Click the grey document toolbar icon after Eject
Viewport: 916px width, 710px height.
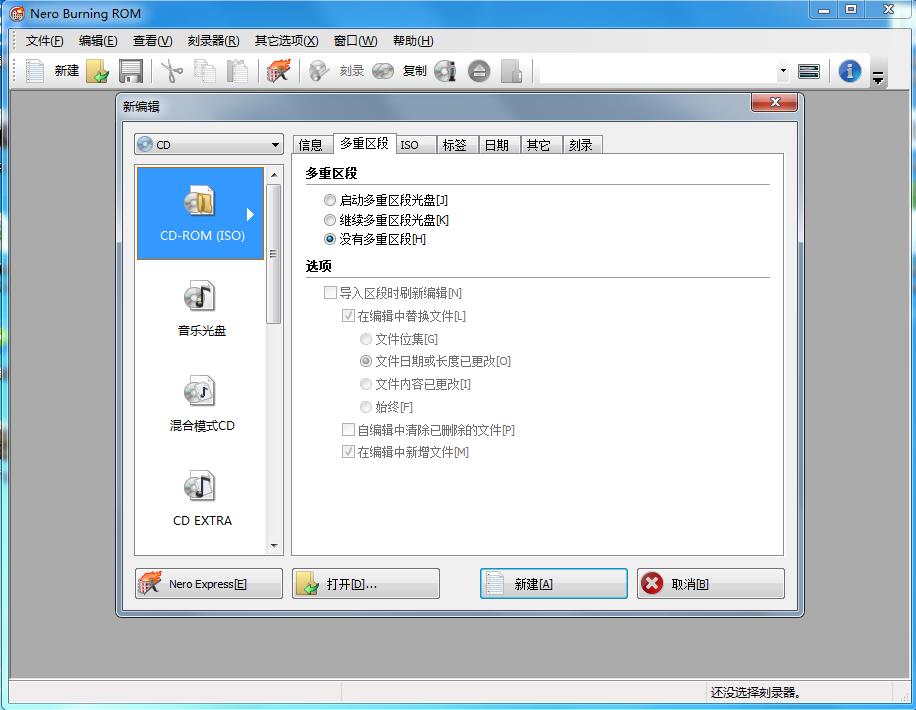coord(511,71)
